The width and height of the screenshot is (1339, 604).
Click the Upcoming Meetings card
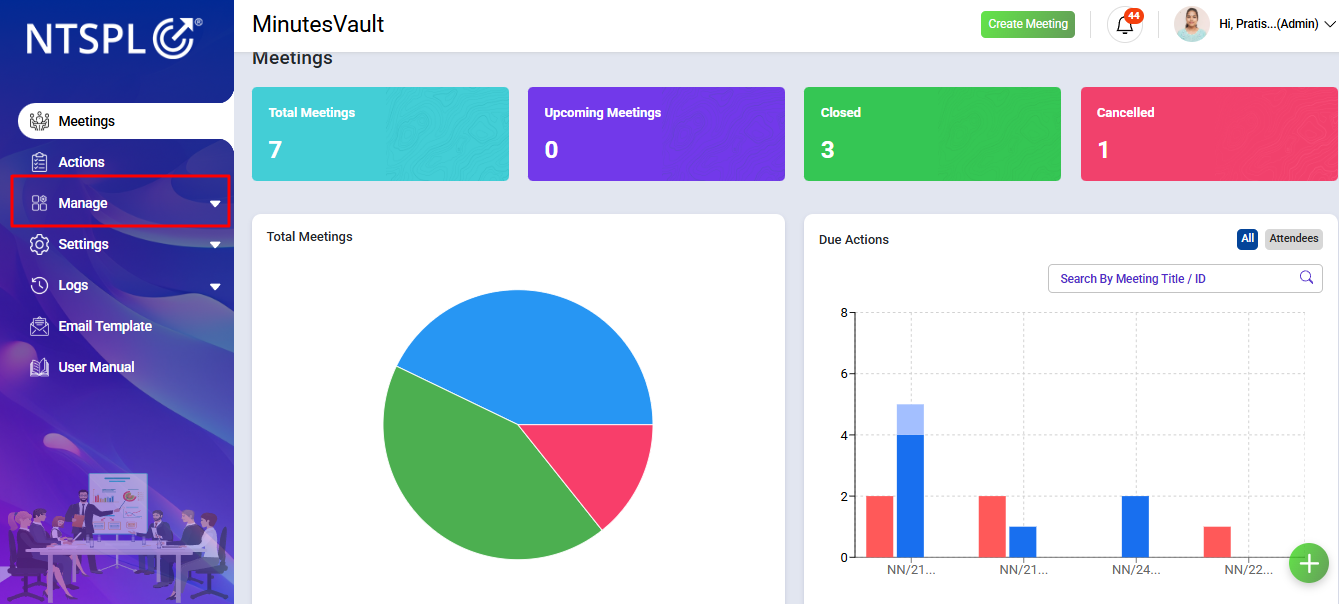[656, 134]
